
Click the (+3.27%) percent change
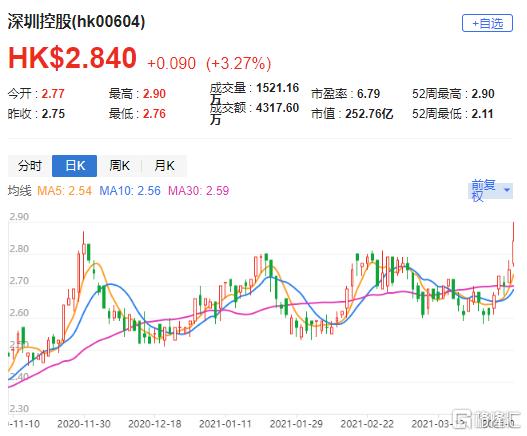pyautogui.click(x=238, y=63)
